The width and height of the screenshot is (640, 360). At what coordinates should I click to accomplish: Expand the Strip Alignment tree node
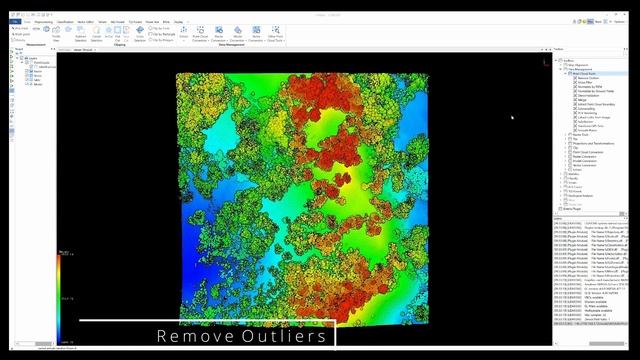point(561,65)
